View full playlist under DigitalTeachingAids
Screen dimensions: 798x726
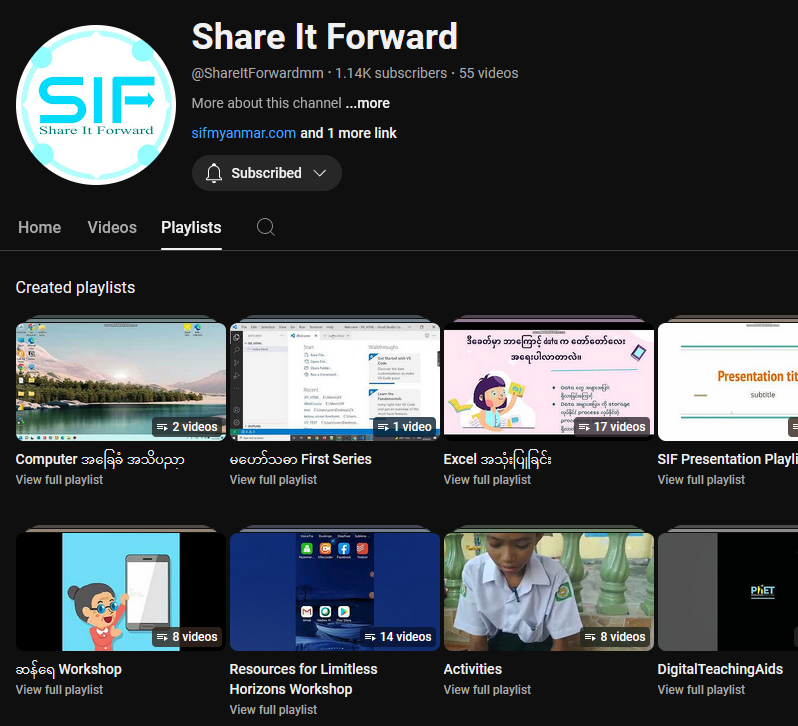click(701, 690)
